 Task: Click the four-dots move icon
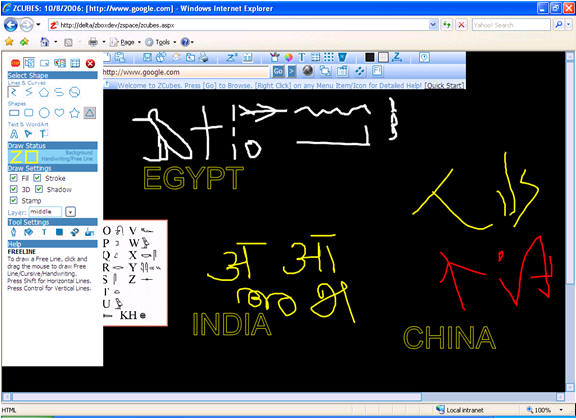coord(360,71)
